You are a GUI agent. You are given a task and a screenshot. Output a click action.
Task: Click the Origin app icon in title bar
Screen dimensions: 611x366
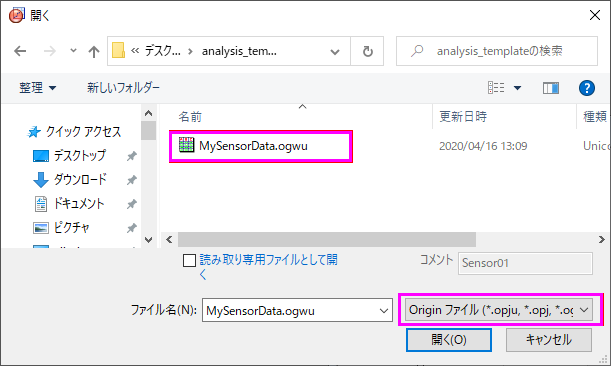pyautogui.click(x=16, y=15)
